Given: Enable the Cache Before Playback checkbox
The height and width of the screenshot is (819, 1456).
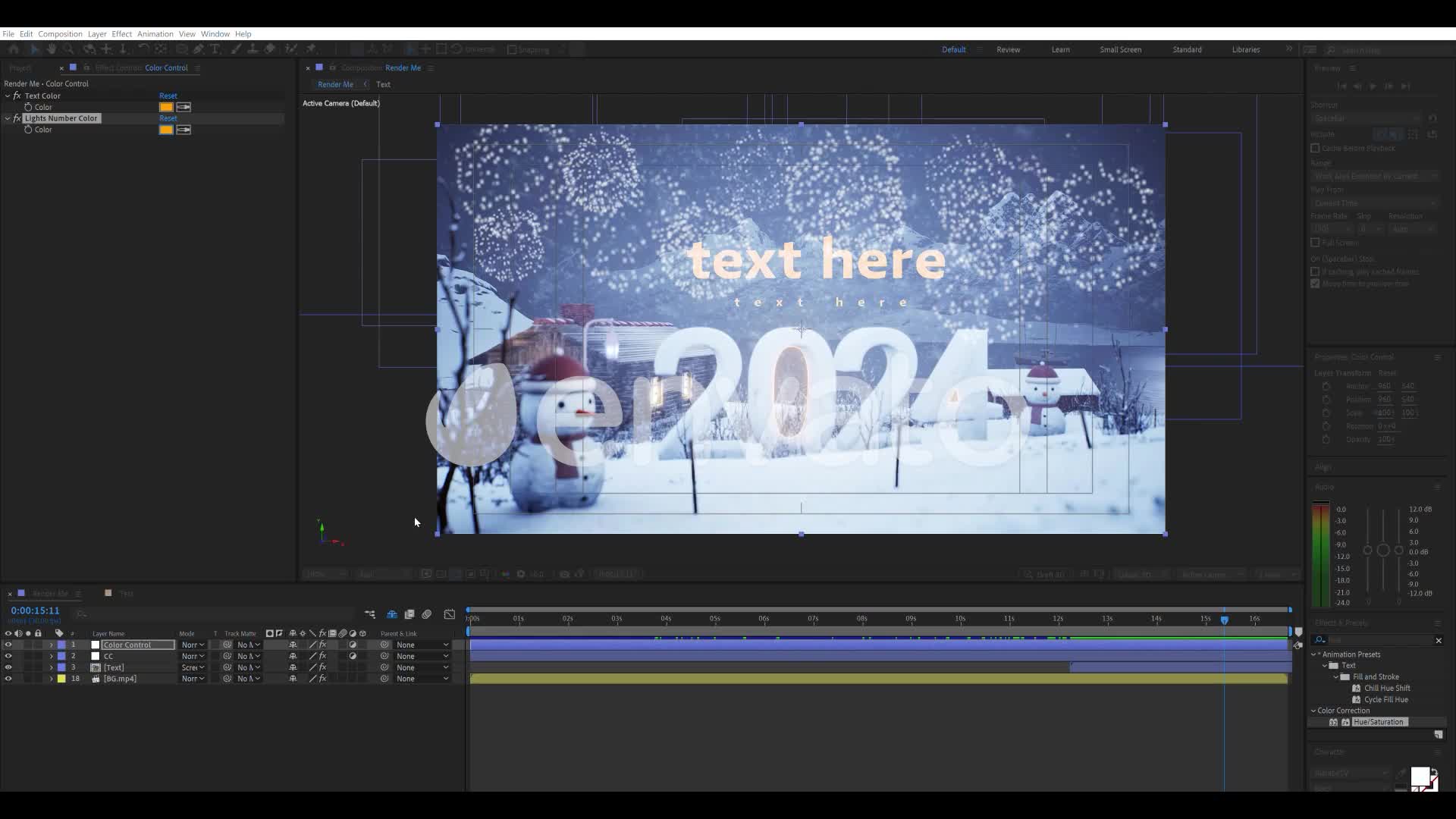Looking at the screenshot, I should pos(1315,149).
